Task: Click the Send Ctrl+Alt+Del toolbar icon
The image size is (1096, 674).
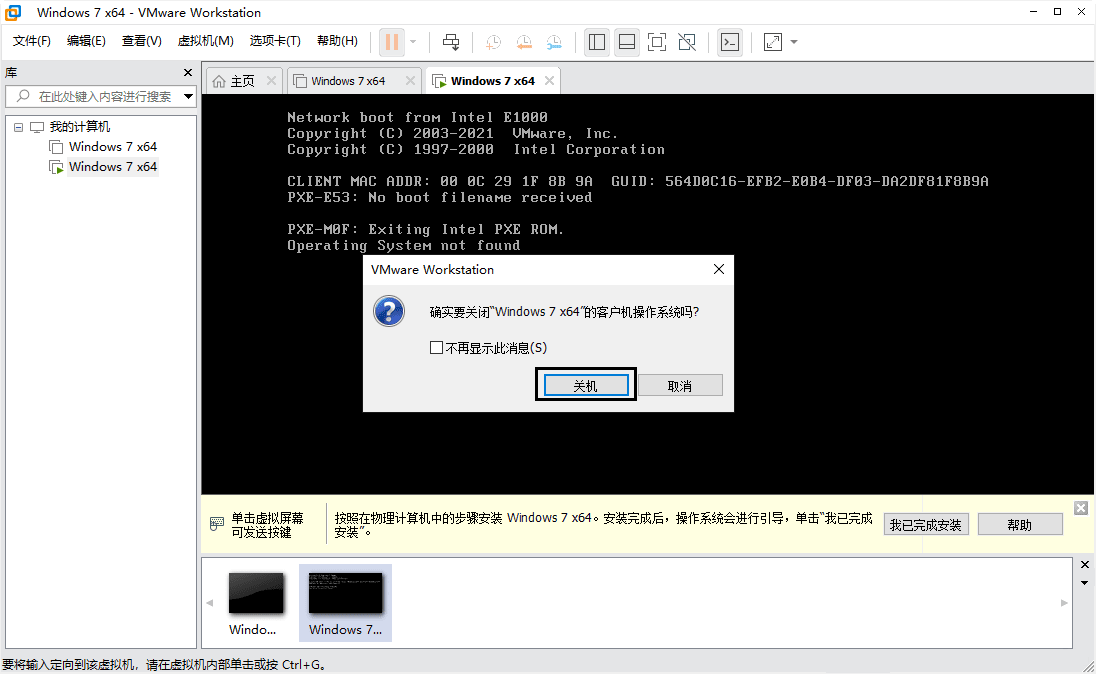Action: tap(452, 42)
